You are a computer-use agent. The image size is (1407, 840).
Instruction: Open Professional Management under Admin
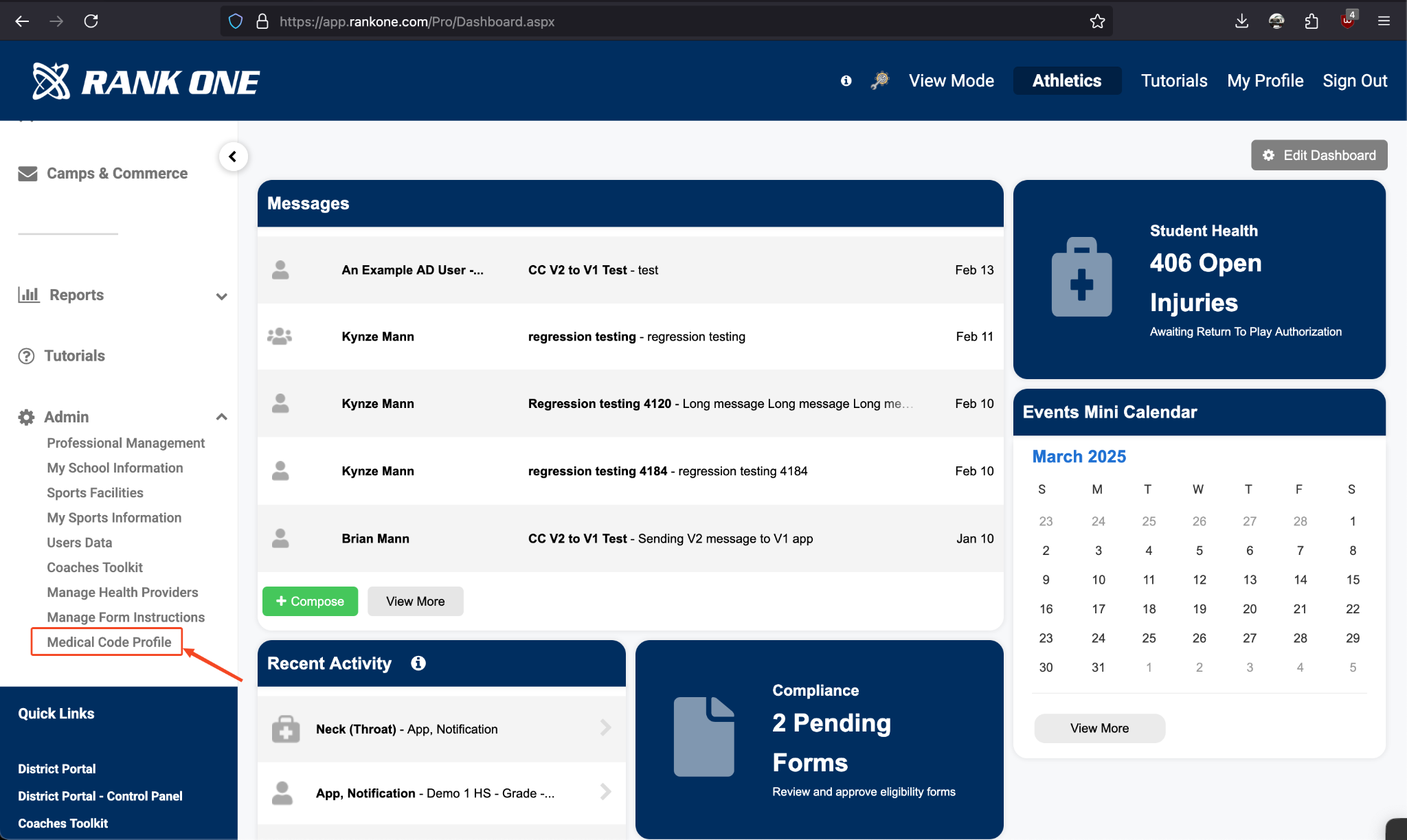126,443
